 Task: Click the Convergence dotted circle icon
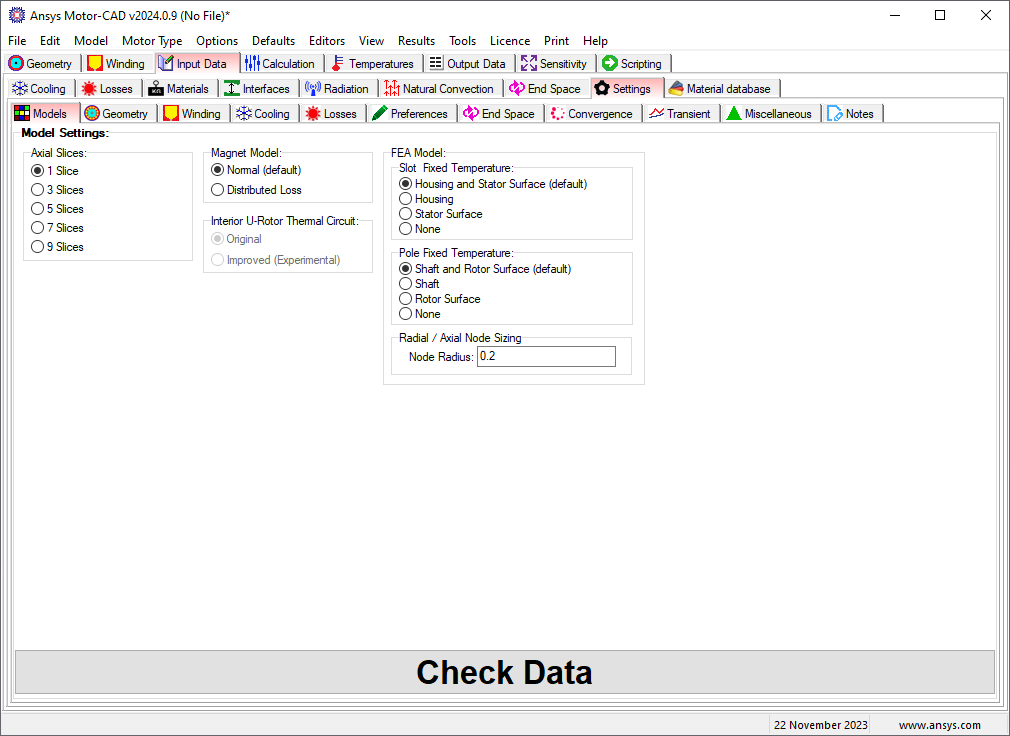click(x=557, y=113)
